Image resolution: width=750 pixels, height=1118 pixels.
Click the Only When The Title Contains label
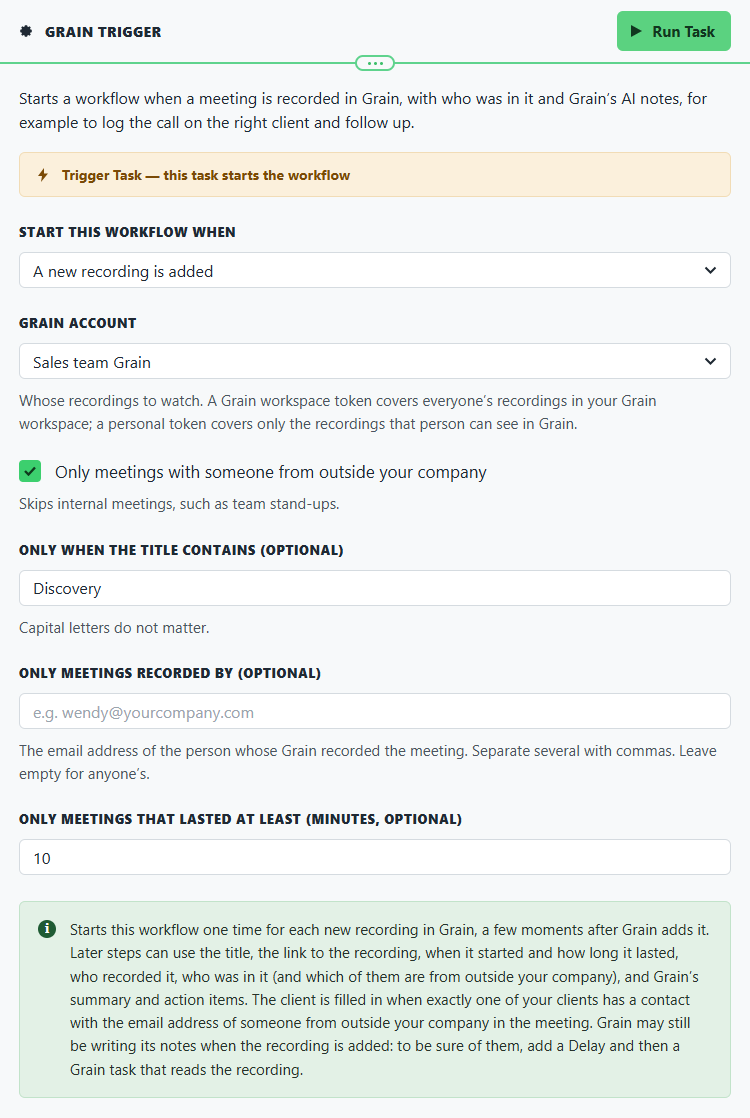[181, 550]
